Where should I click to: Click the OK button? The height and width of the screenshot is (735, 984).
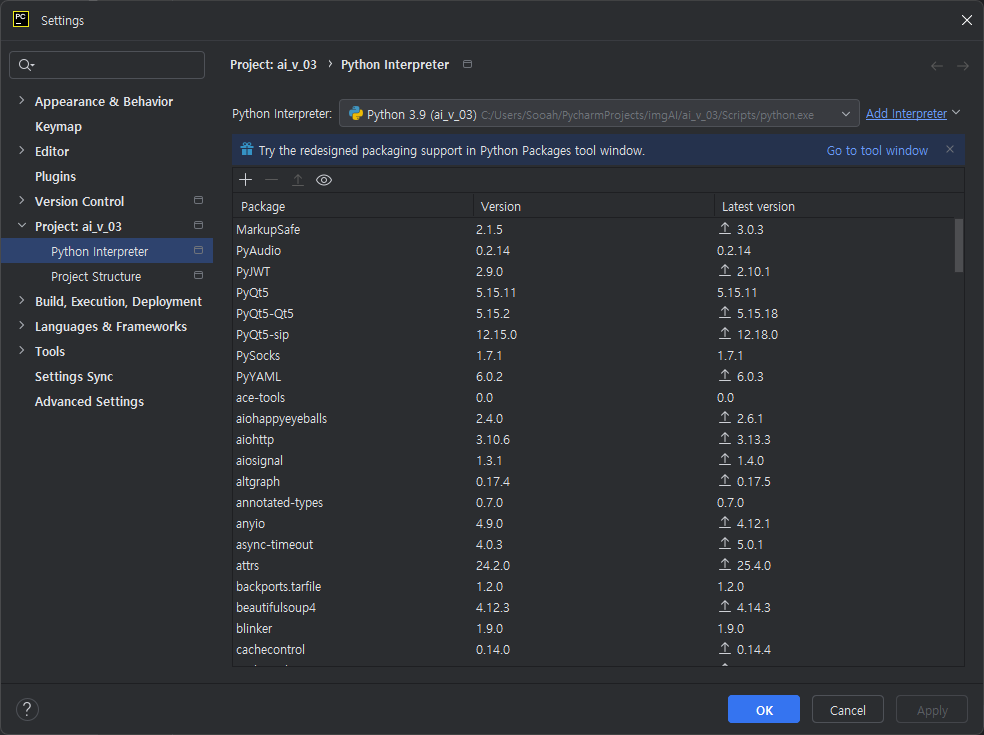764,709
